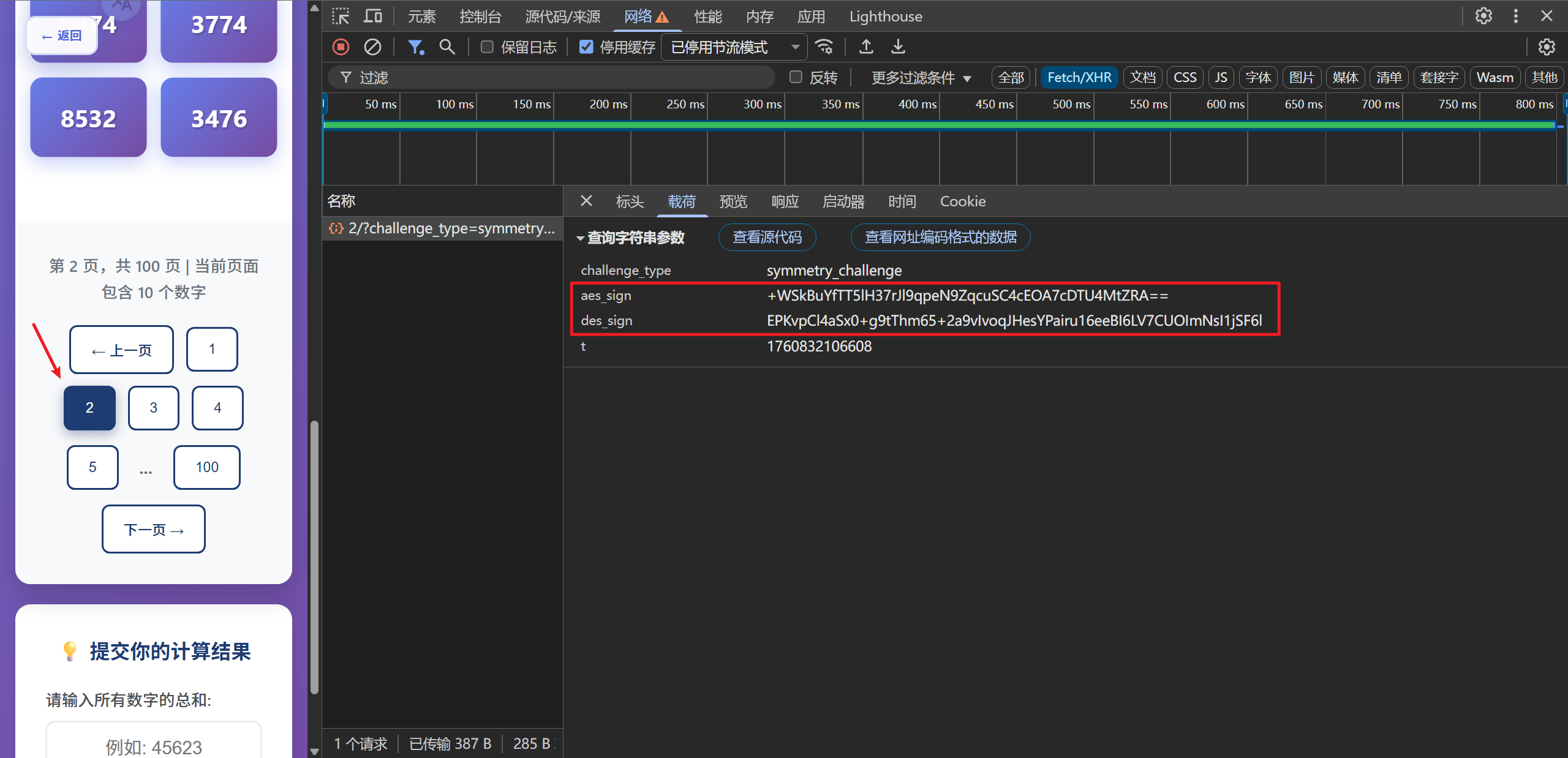Screen dimensions: 1568x758
Task: Go to page 3 button
Action: (x=153, y=408)
